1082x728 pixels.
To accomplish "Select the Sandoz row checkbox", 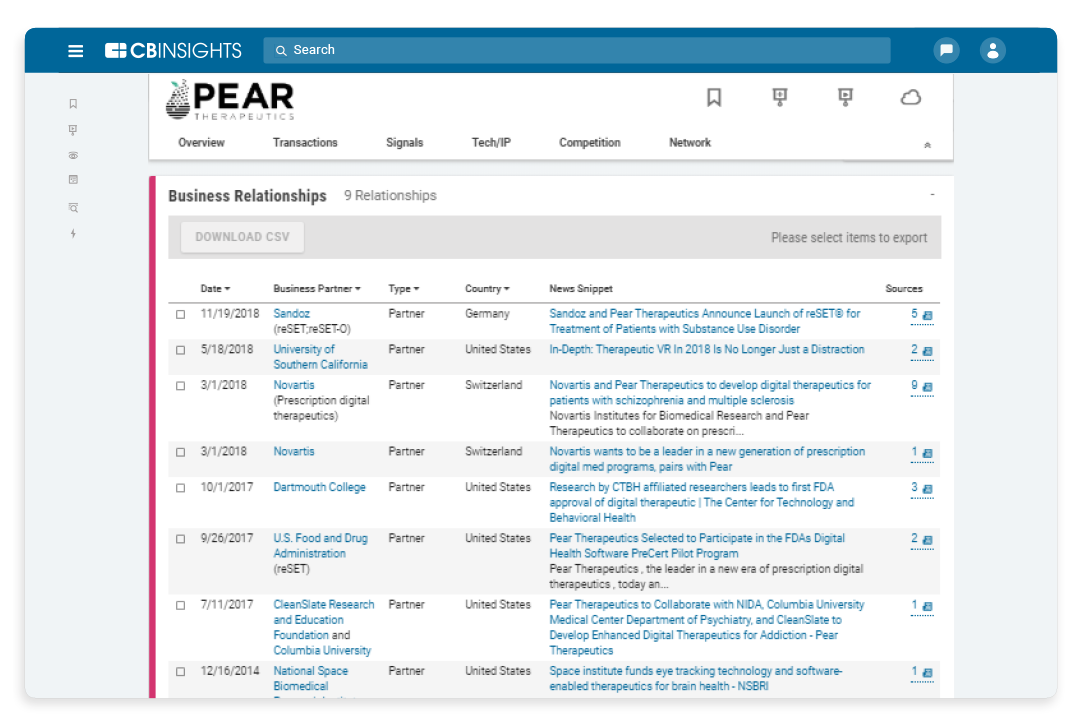I will pos(181,315).
